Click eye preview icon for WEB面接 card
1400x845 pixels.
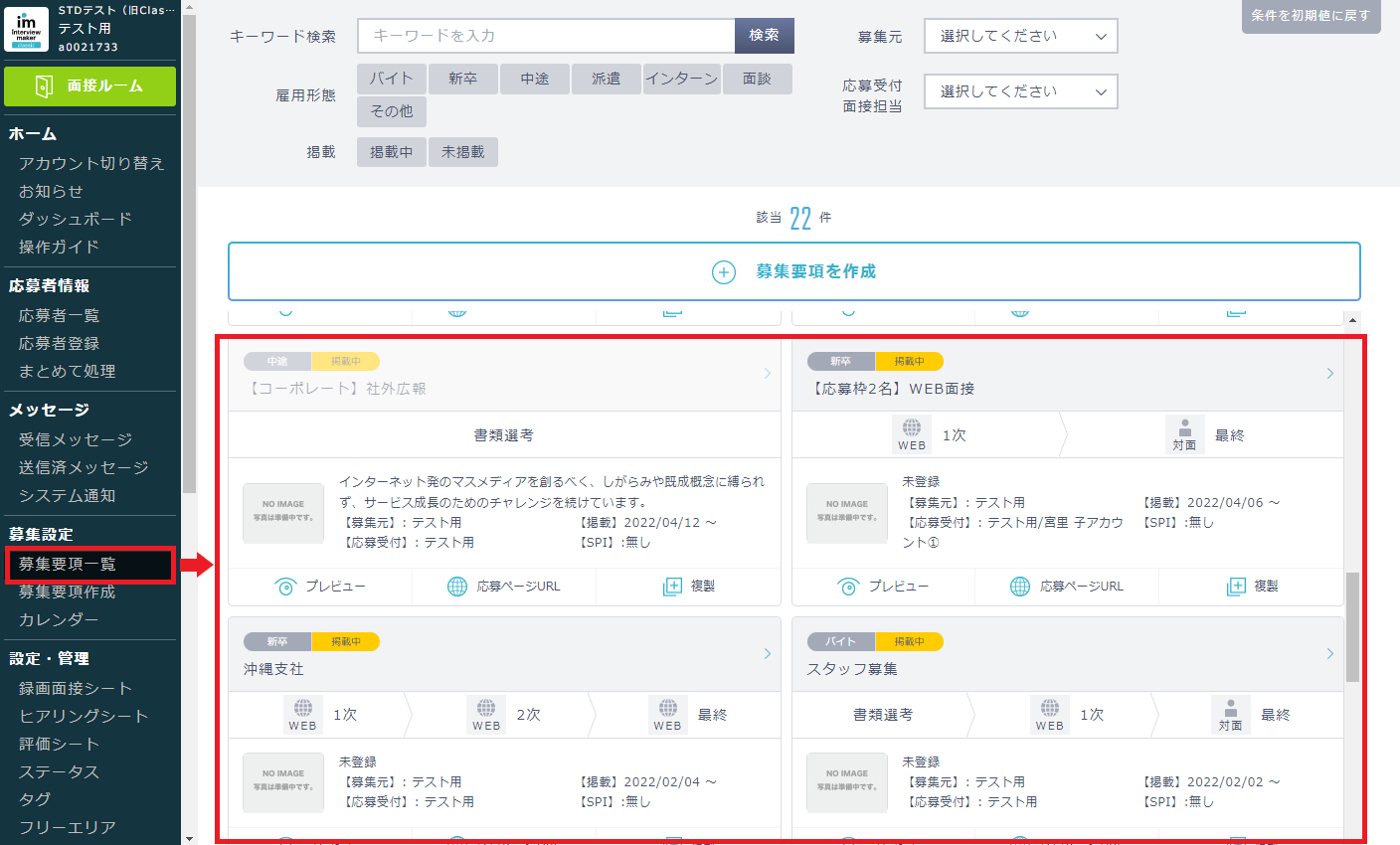click(849, 587)
